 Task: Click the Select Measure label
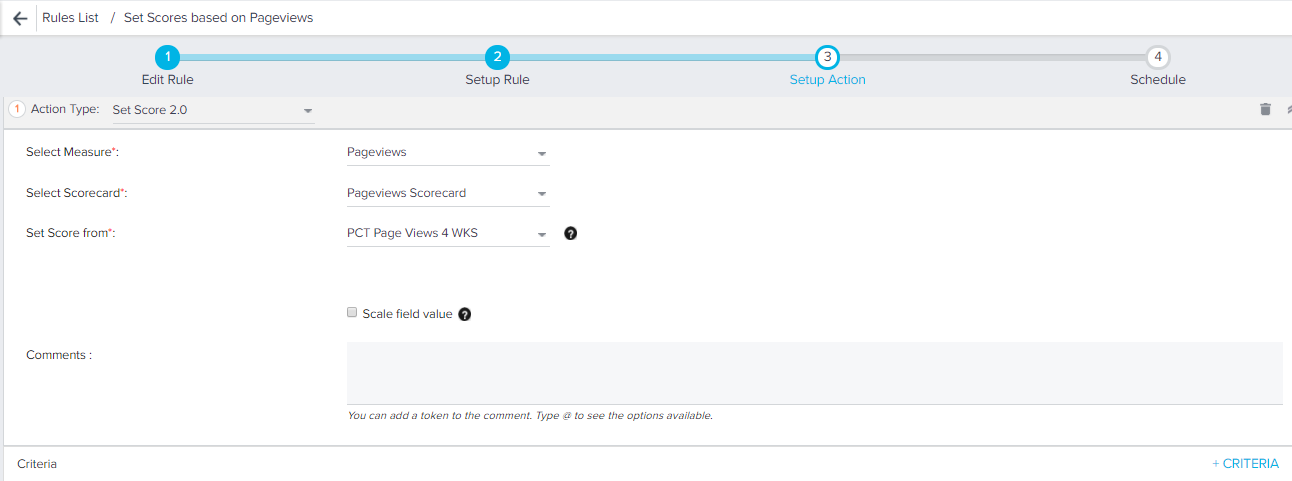tap(72, 152)
